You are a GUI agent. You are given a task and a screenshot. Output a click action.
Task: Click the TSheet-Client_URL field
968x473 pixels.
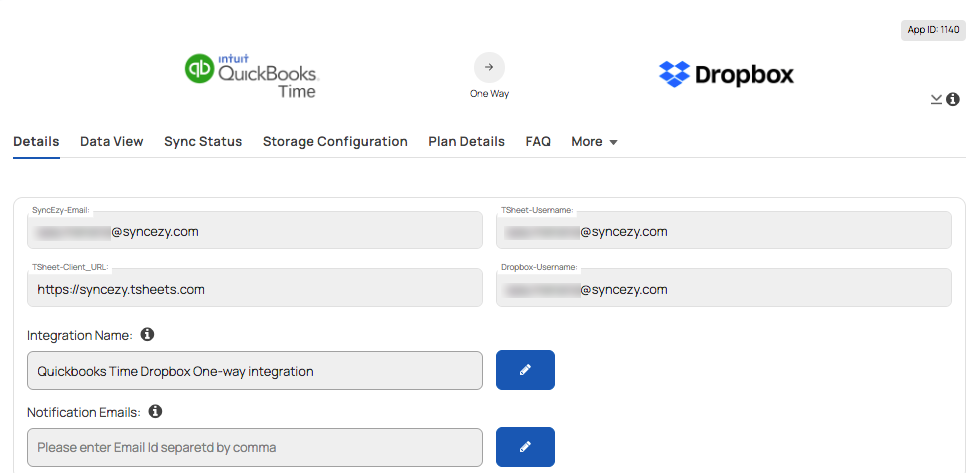pos(255,288)
